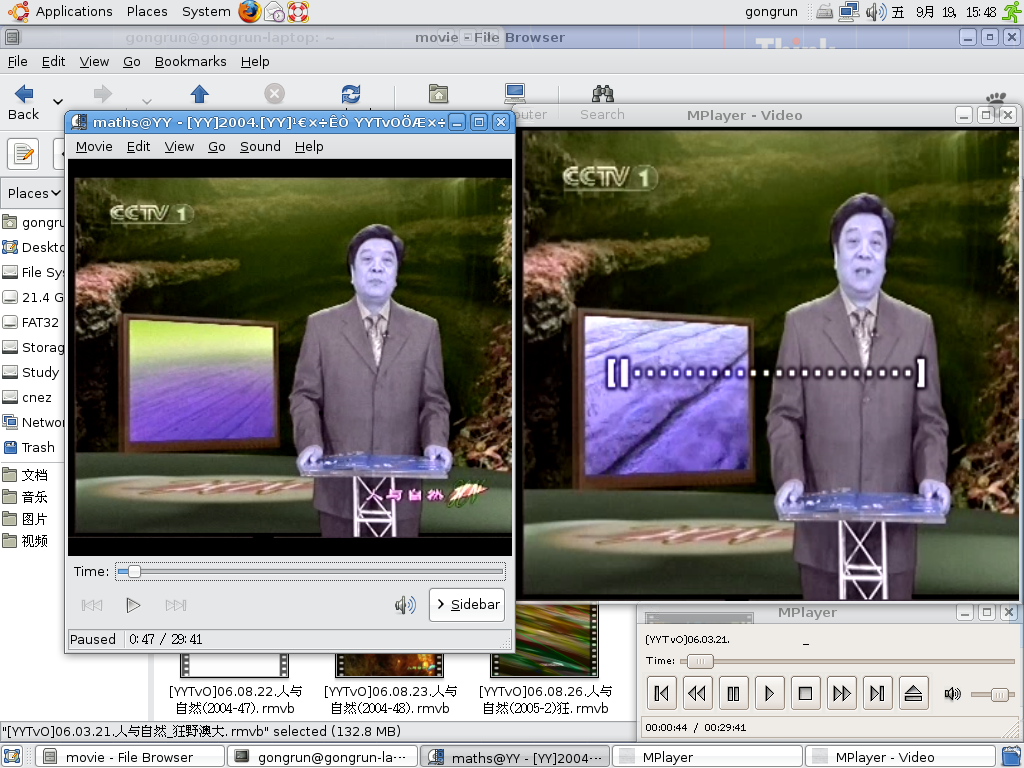Image resolution: width=1024 pixels, height=768 pixels.
Task: Stop playback in MPlayer control panel
Action: [x=805, y=693]
